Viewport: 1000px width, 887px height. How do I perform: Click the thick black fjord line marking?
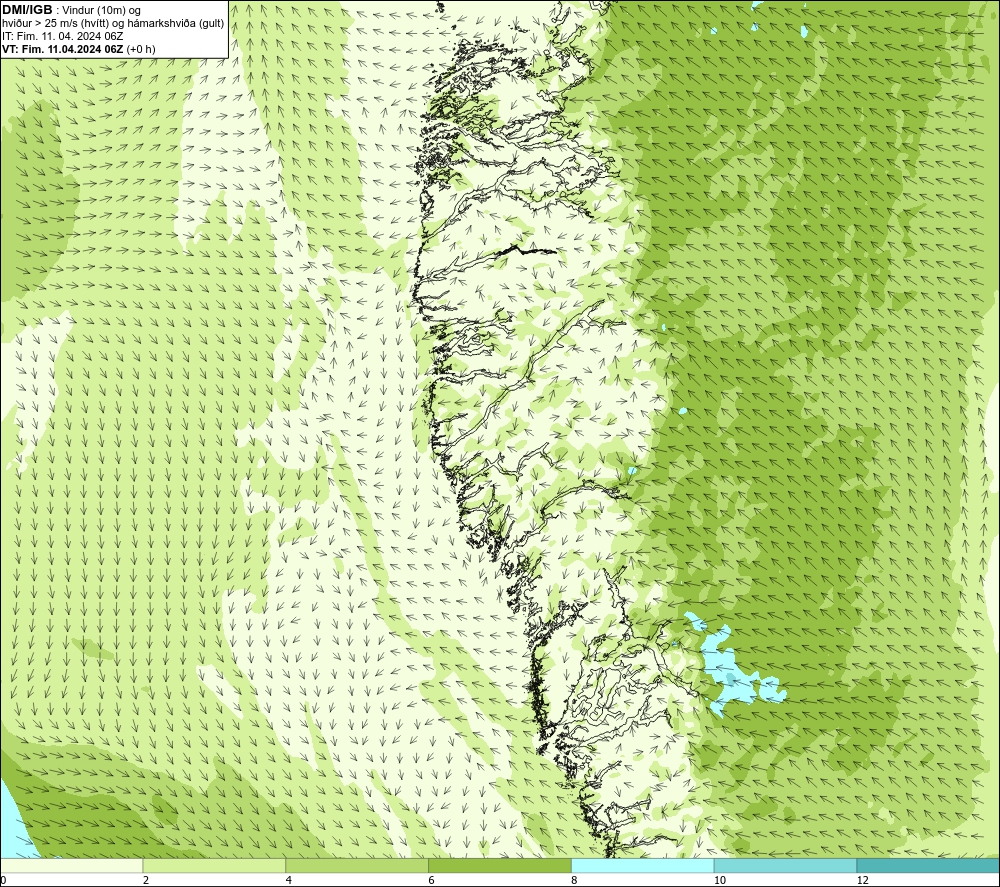(526, 250)
